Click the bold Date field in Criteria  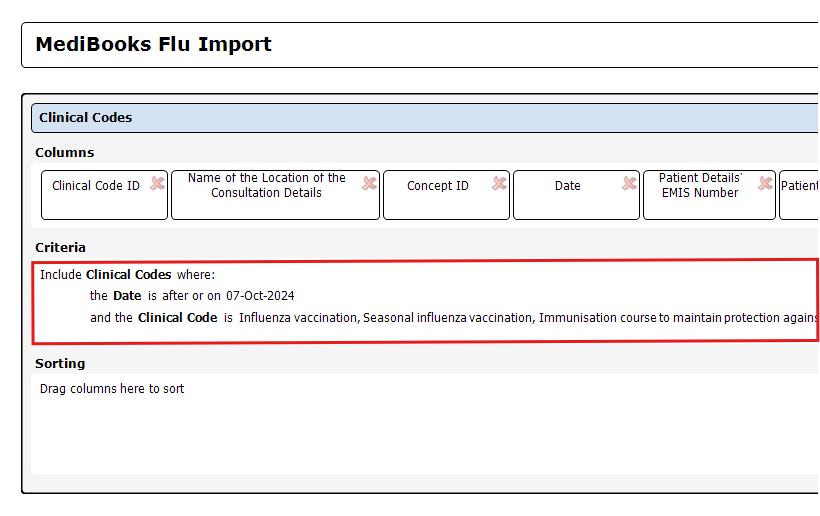(x=127, y=296)
